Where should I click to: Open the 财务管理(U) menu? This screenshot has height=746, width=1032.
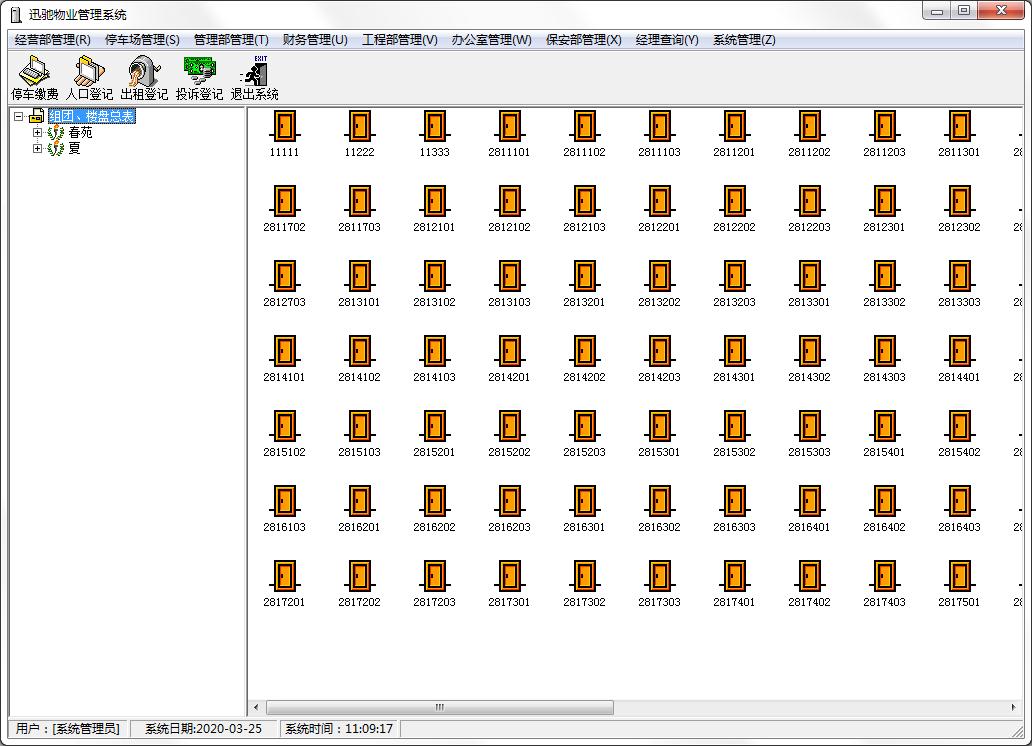(x=315, y=40)
